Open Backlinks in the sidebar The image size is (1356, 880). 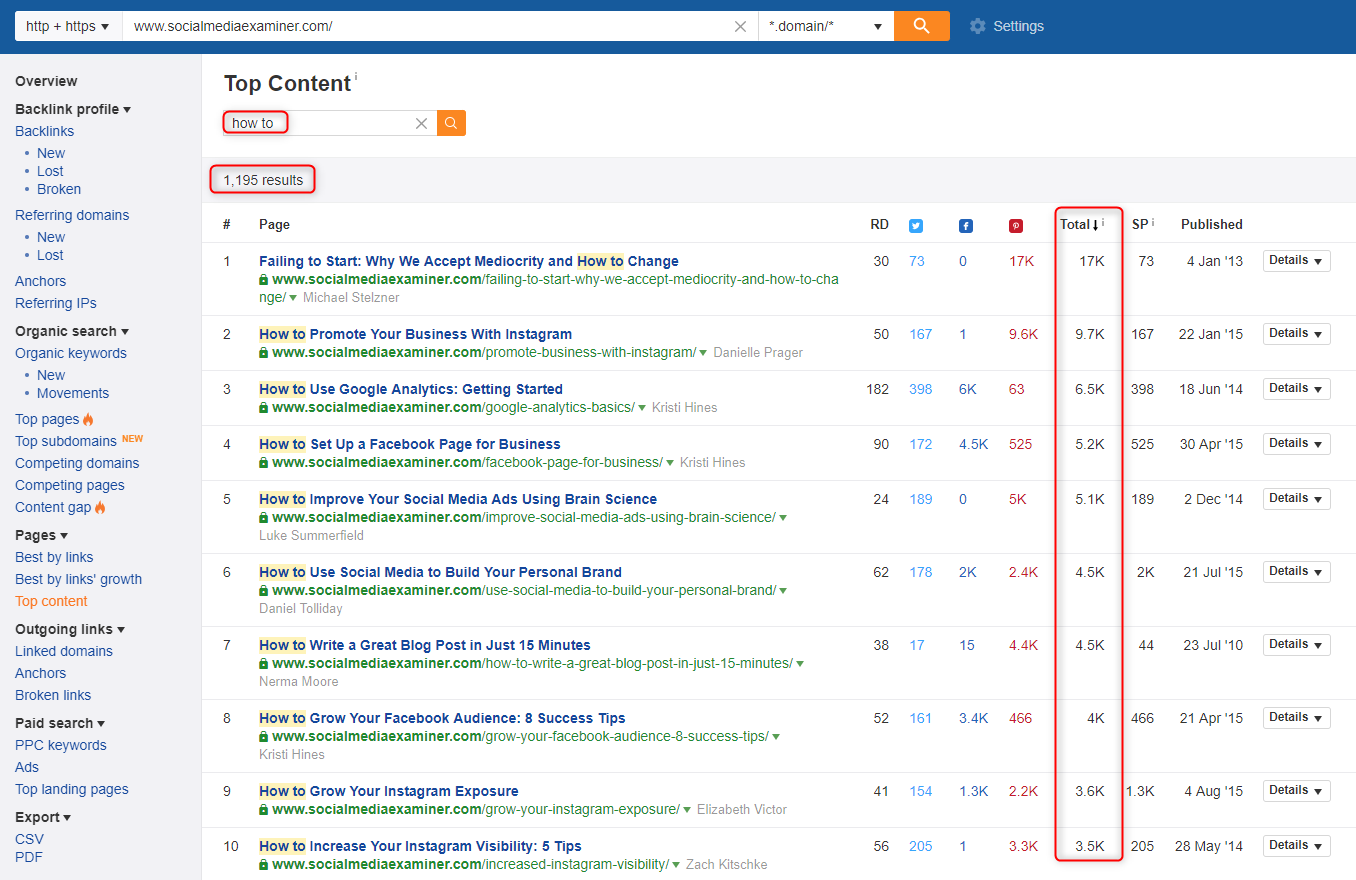pyautogui.click(x=44, y=131)
